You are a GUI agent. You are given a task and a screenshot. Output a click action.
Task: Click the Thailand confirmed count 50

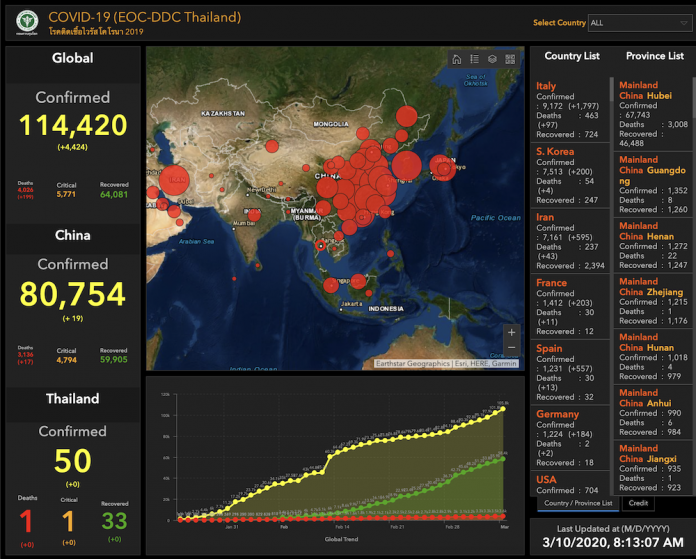[73, 461]
